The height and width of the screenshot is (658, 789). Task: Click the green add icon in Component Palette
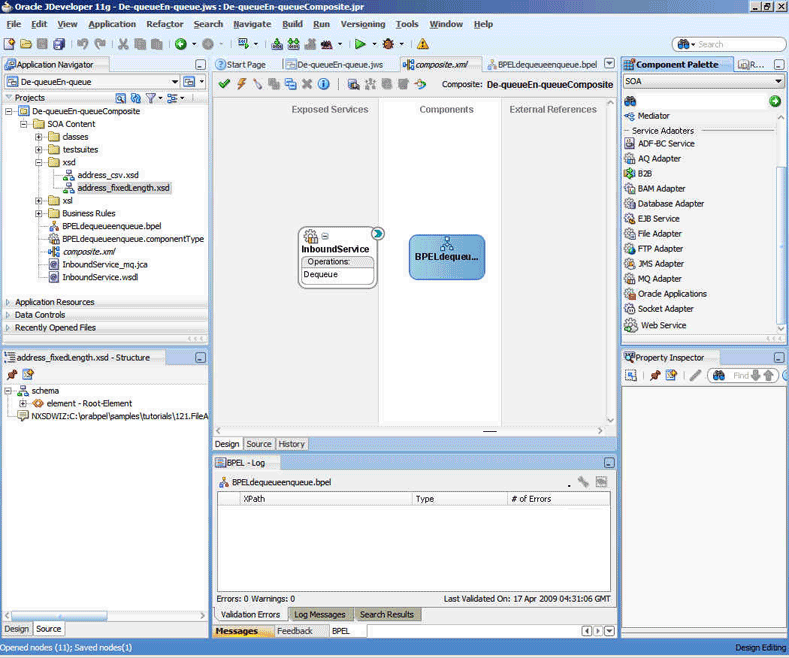pyautogui.click(x=775, y=101)
